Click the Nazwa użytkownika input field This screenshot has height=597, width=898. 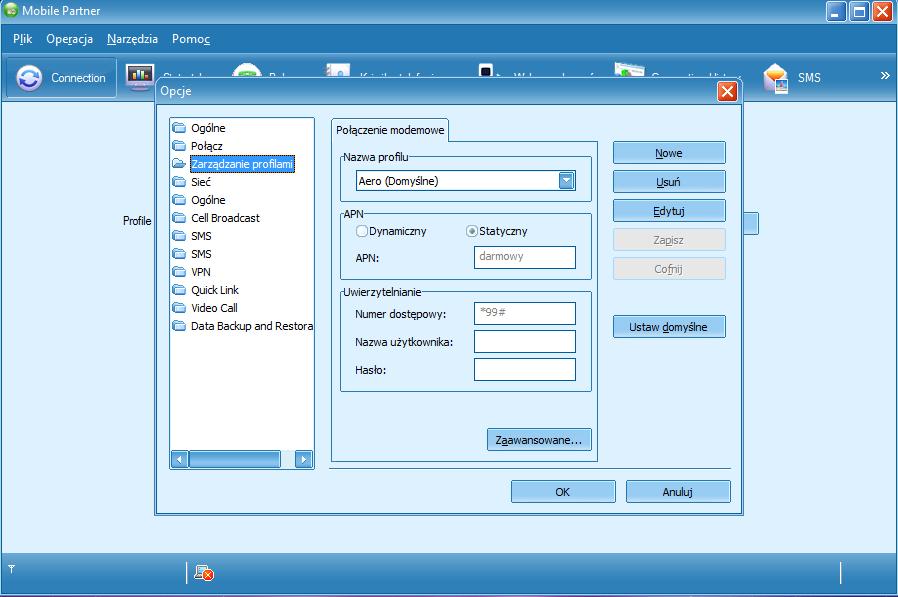pyautogui.click(x=524, y=342)
